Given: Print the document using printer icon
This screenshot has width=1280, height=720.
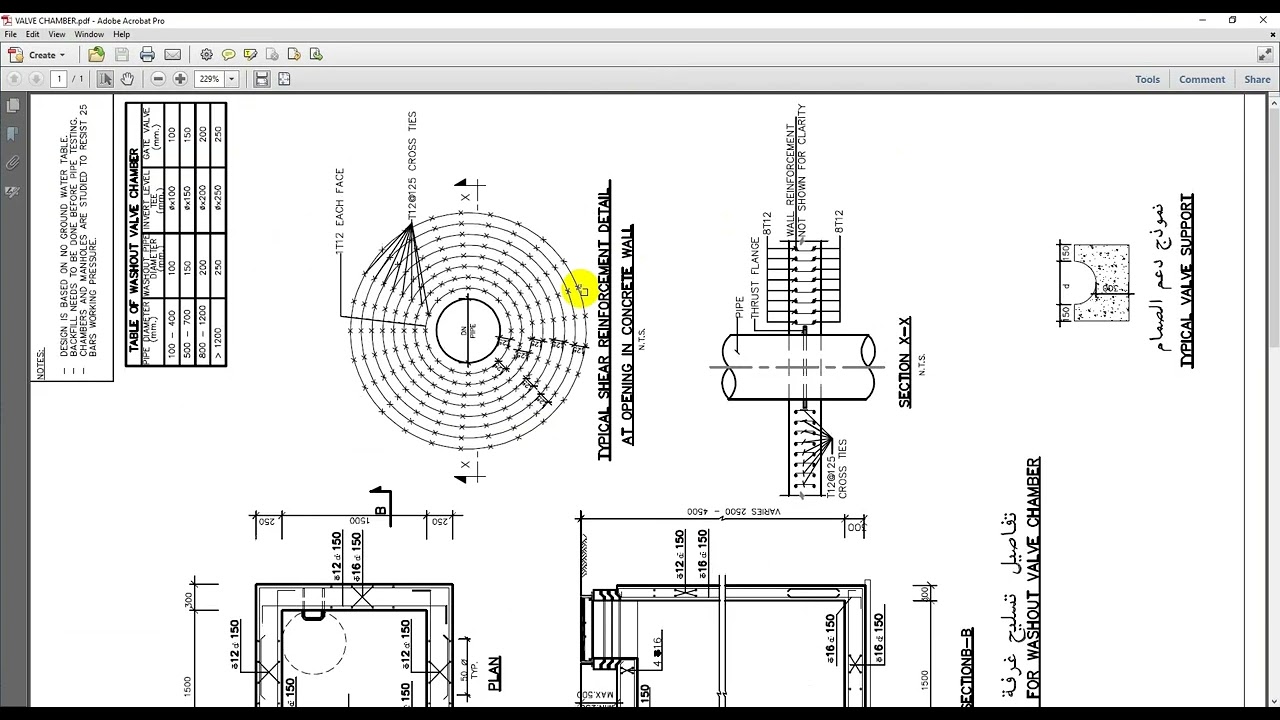Looking at the screenshot, I should pyautogui.click(x=147, y=55).
